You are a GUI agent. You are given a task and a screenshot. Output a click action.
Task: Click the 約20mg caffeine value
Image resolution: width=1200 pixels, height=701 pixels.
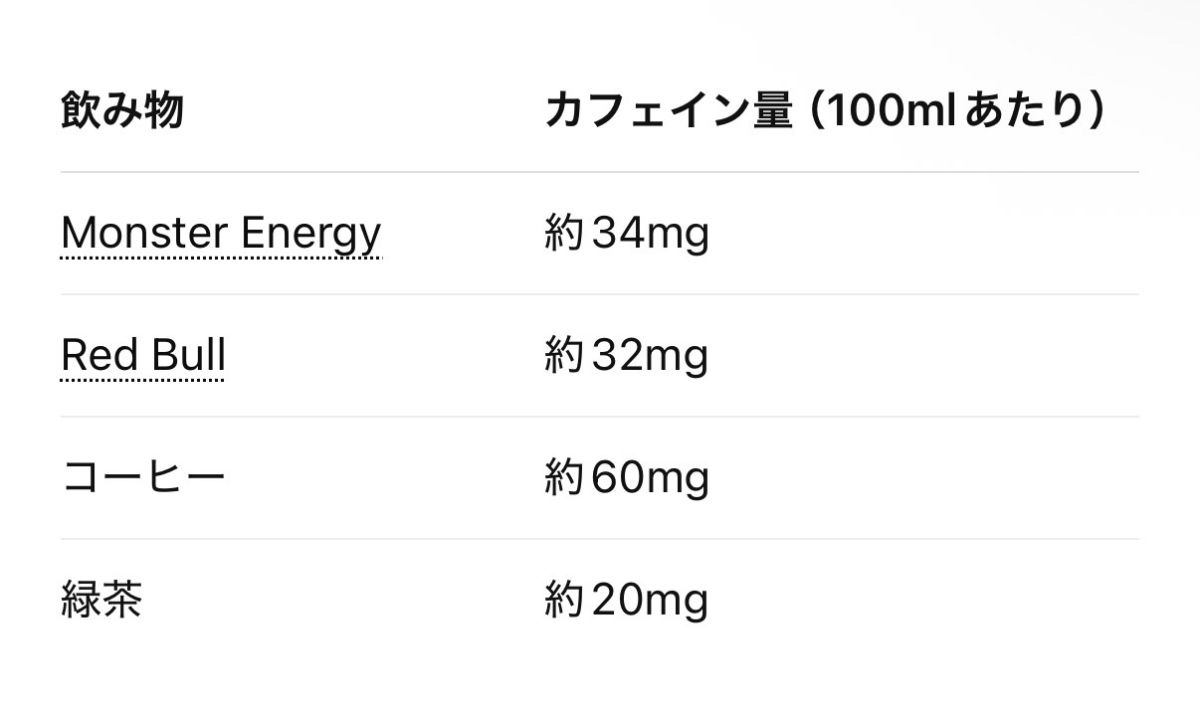click(626, 601)
